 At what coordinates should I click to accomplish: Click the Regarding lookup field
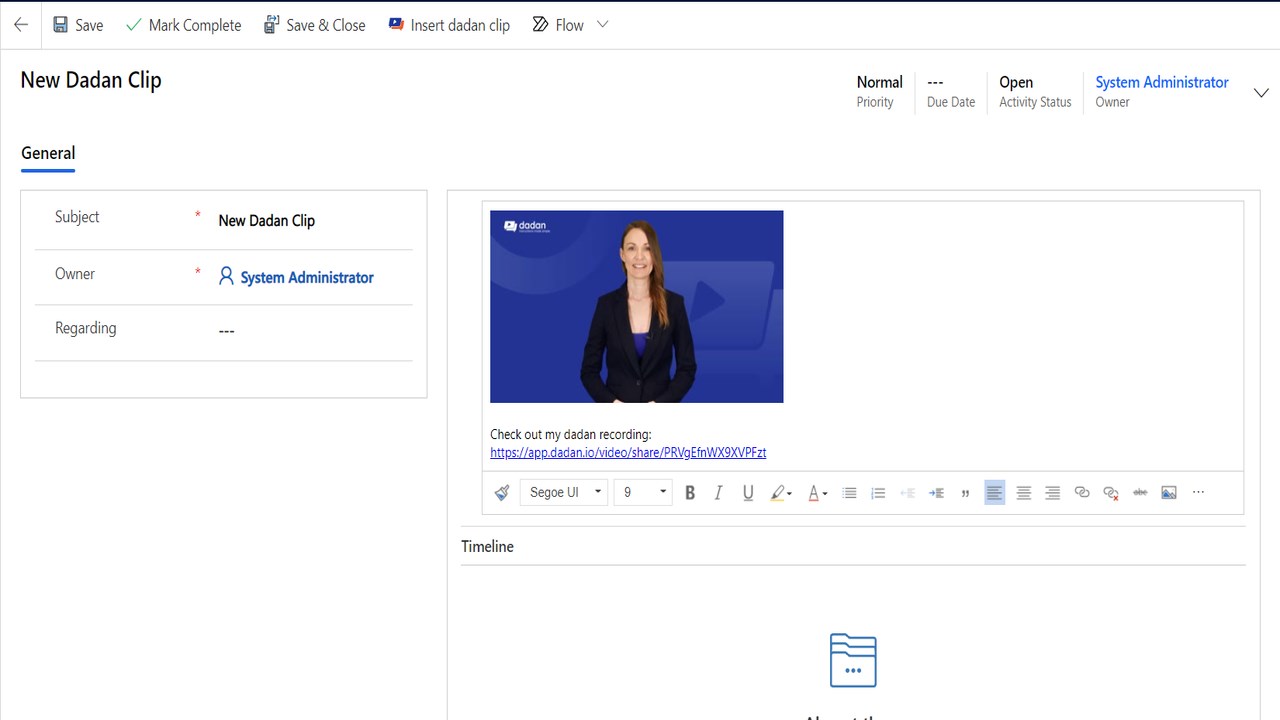(x=315, y=331)
